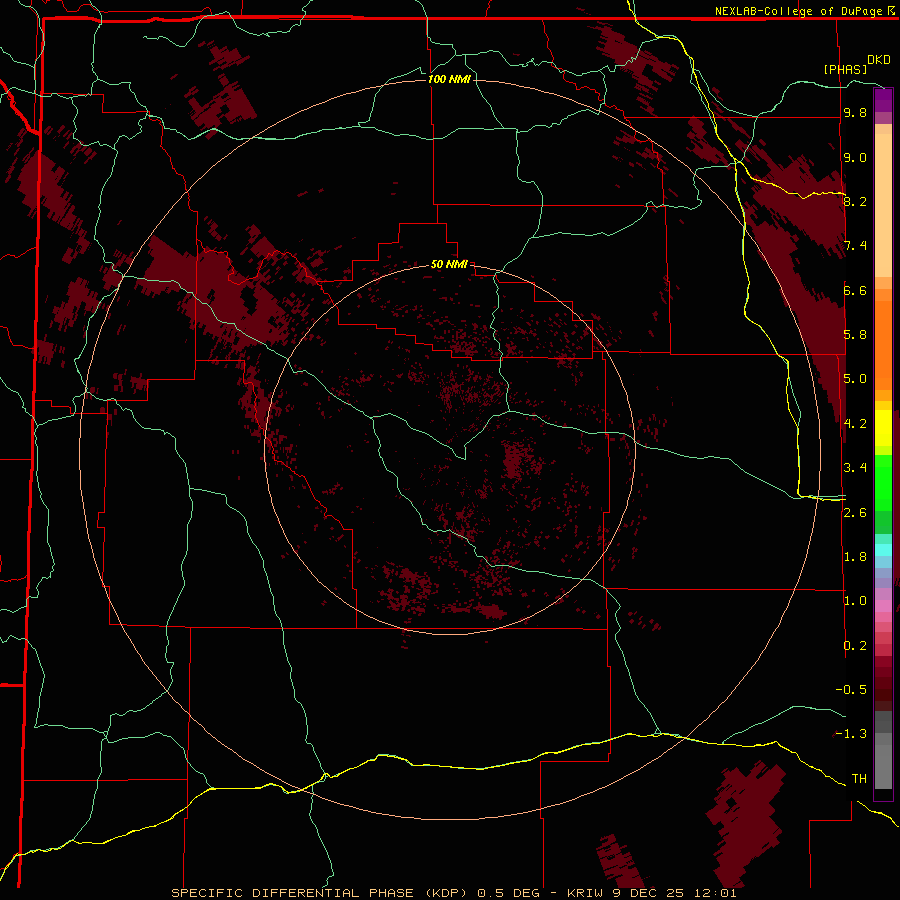Click the 6.6 scale value
The image size is (900, 900).
point(855,290)
